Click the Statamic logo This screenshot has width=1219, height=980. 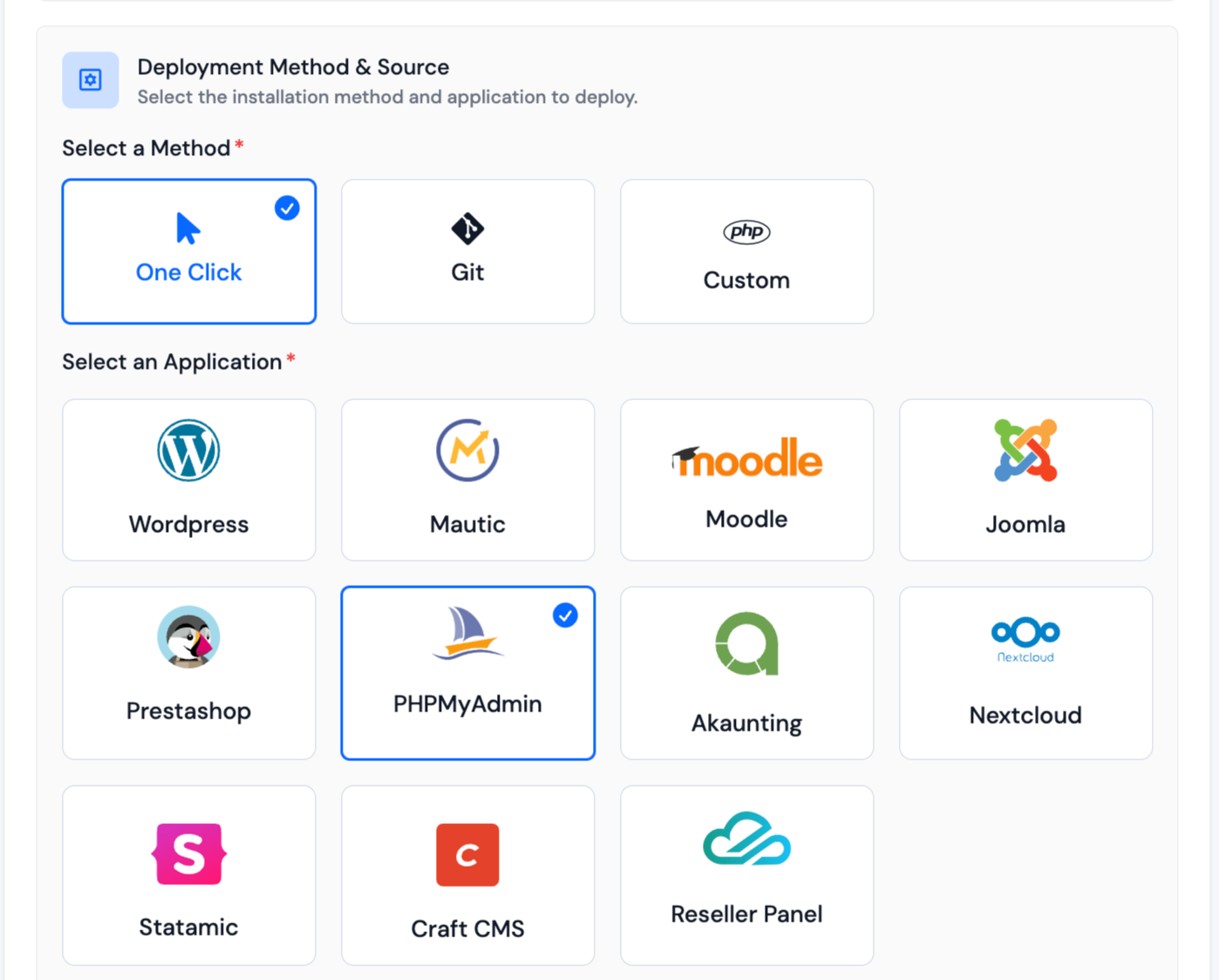188,854
